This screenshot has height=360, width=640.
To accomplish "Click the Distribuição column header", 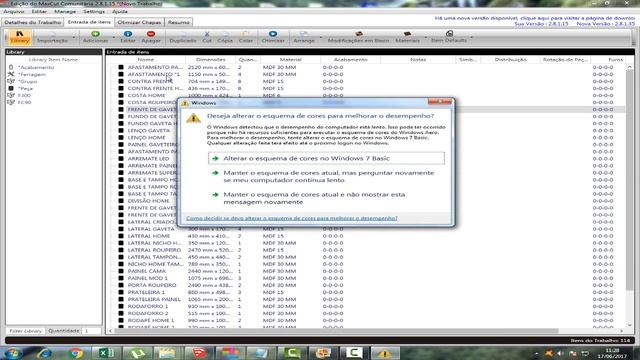I will click(x=510, y=60).
